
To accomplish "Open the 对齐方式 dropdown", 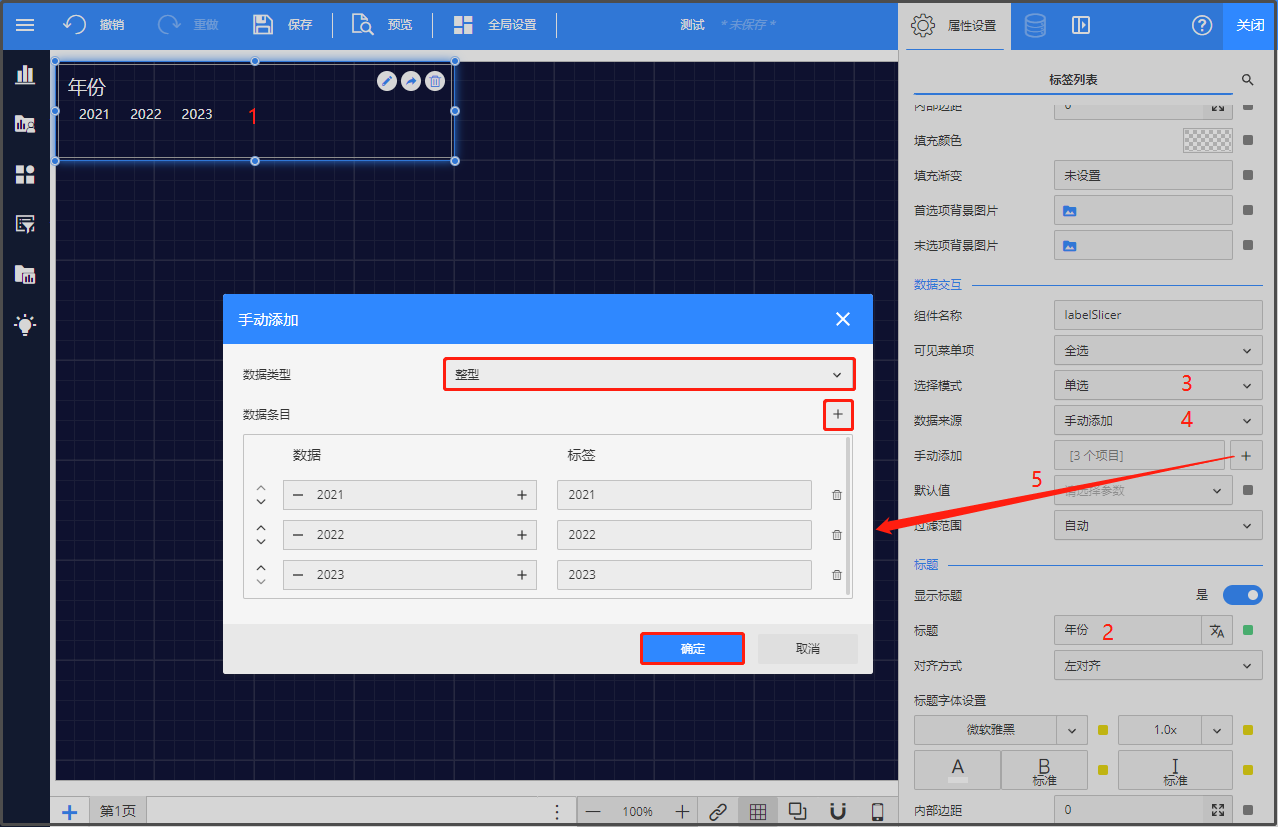I will (x=1157, y=665).
